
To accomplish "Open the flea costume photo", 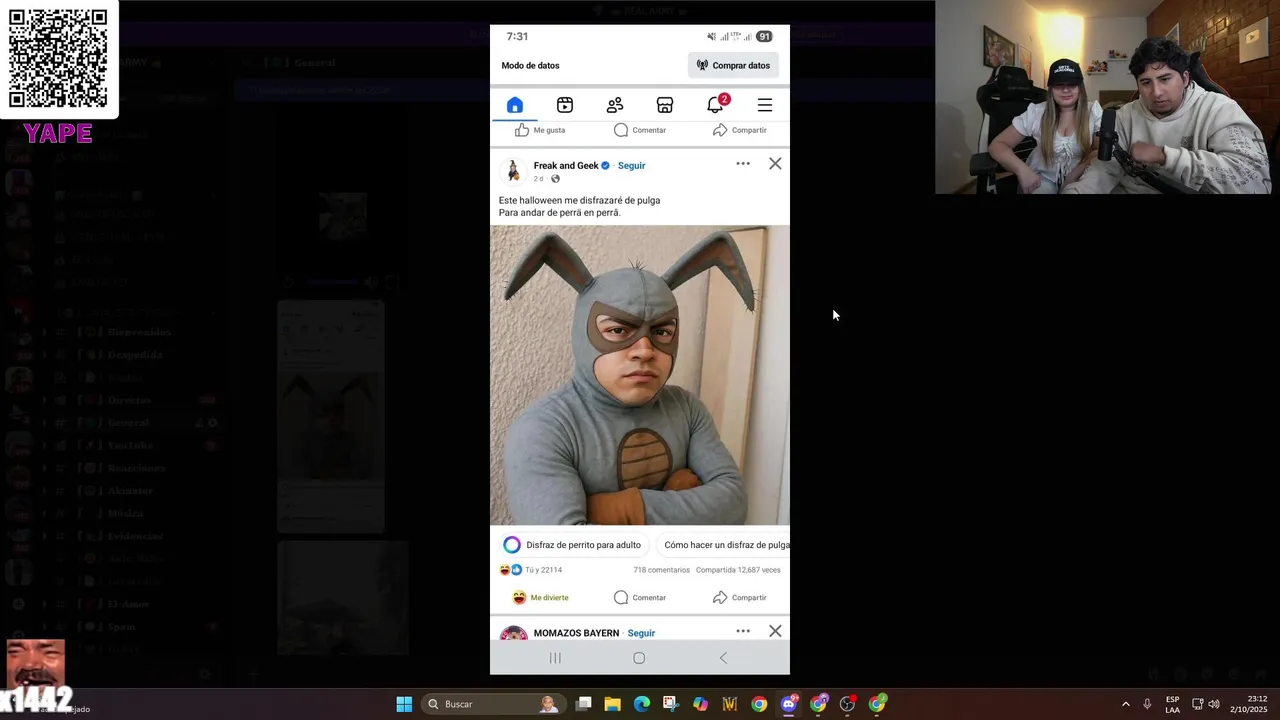I will (x=640, y=375).
